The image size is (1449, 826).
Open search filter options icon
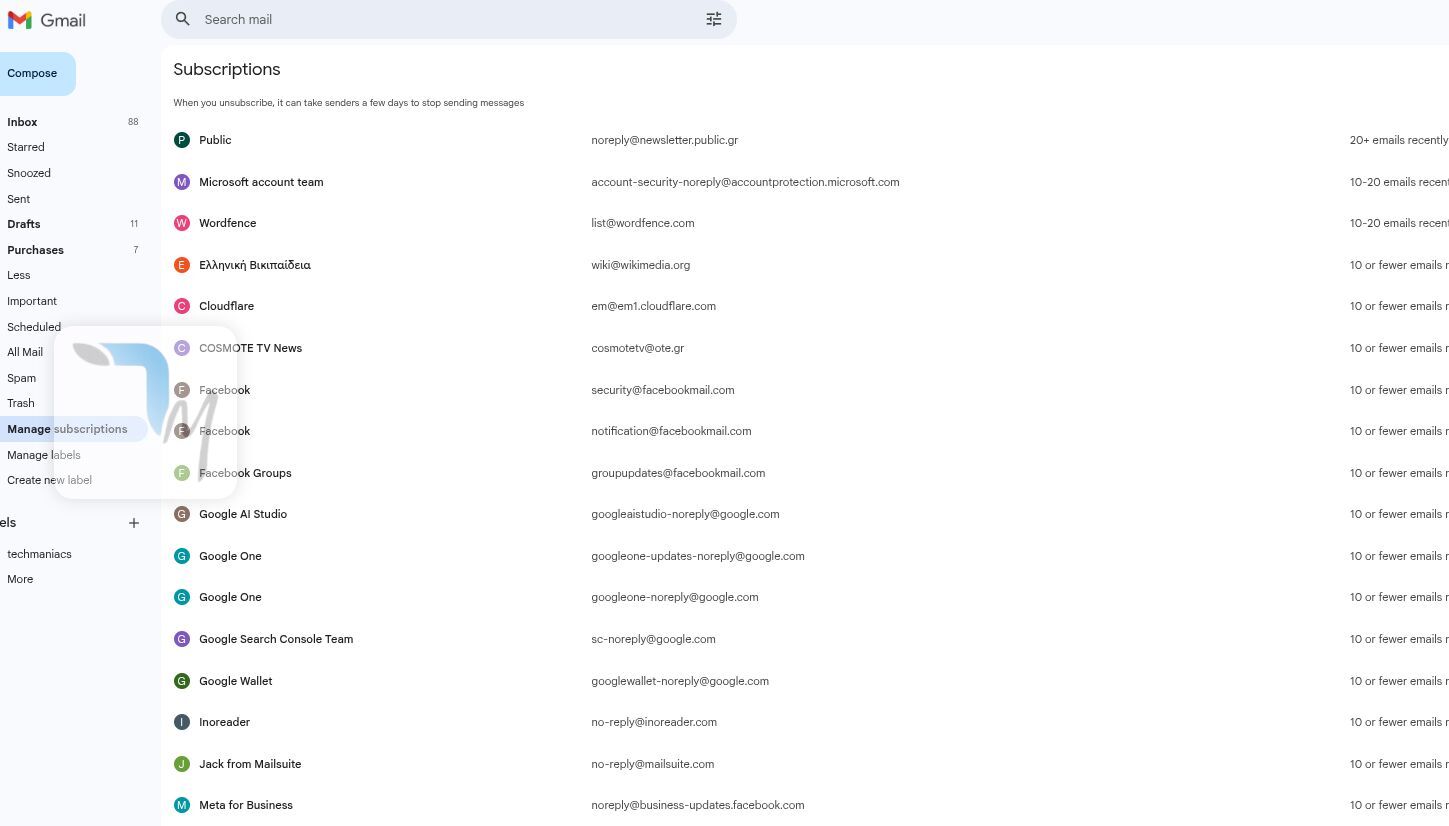pos(714,19)
